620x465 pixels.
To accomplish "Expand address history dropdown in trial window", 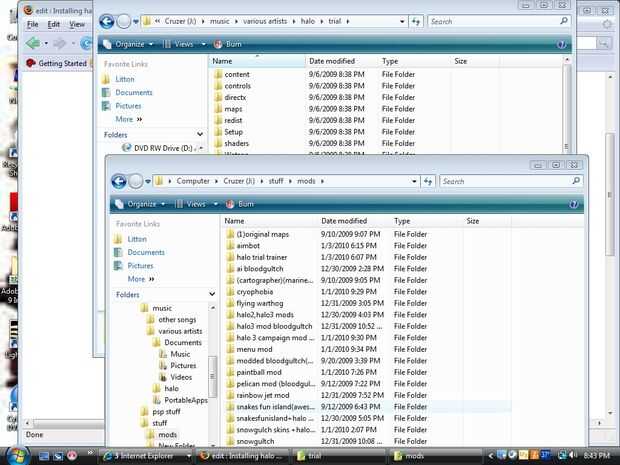I will click(x=402, y=21).
